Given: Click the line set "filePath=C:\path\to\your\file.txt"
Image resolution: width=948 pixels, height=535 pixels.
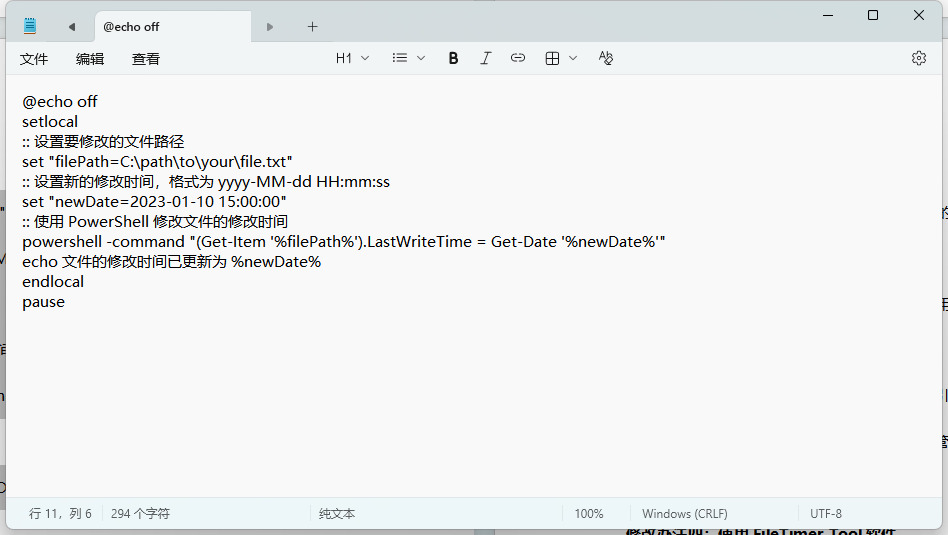Looking at the screenshot, I should tap(157, 161).
